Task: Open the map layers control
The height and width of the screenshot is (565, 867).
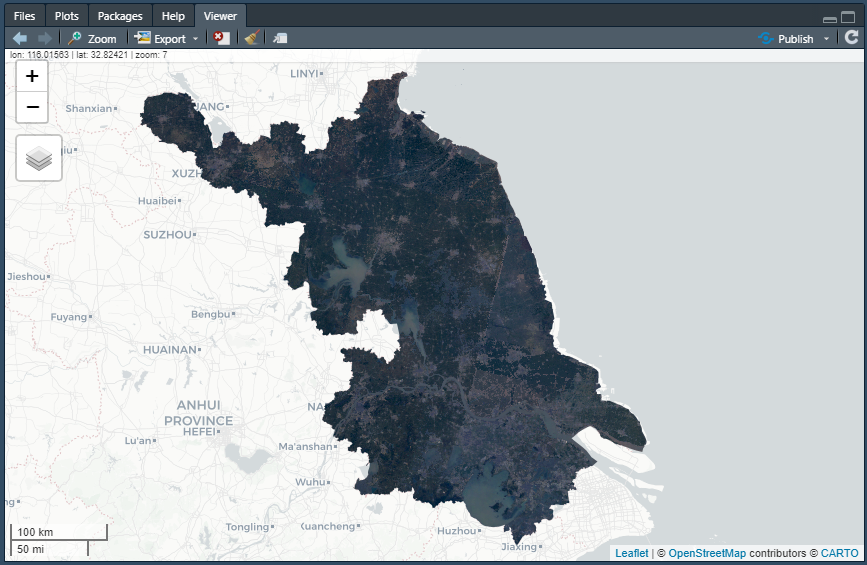Action: [x=39, y=158]
